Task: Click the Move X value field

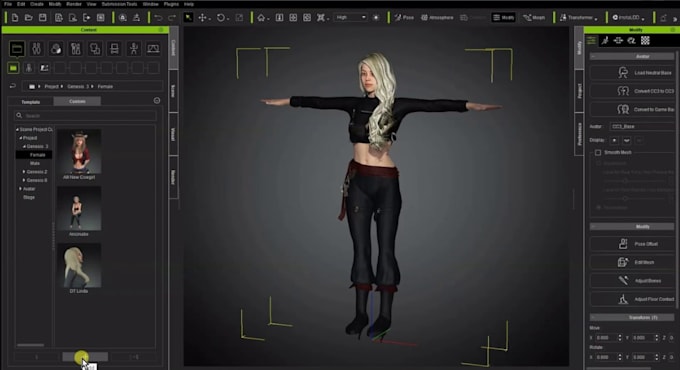Action: (606, 337)
